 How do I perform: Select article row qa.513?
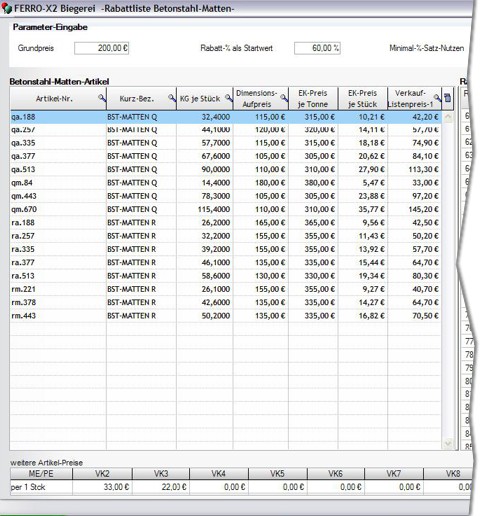point(226,169)
